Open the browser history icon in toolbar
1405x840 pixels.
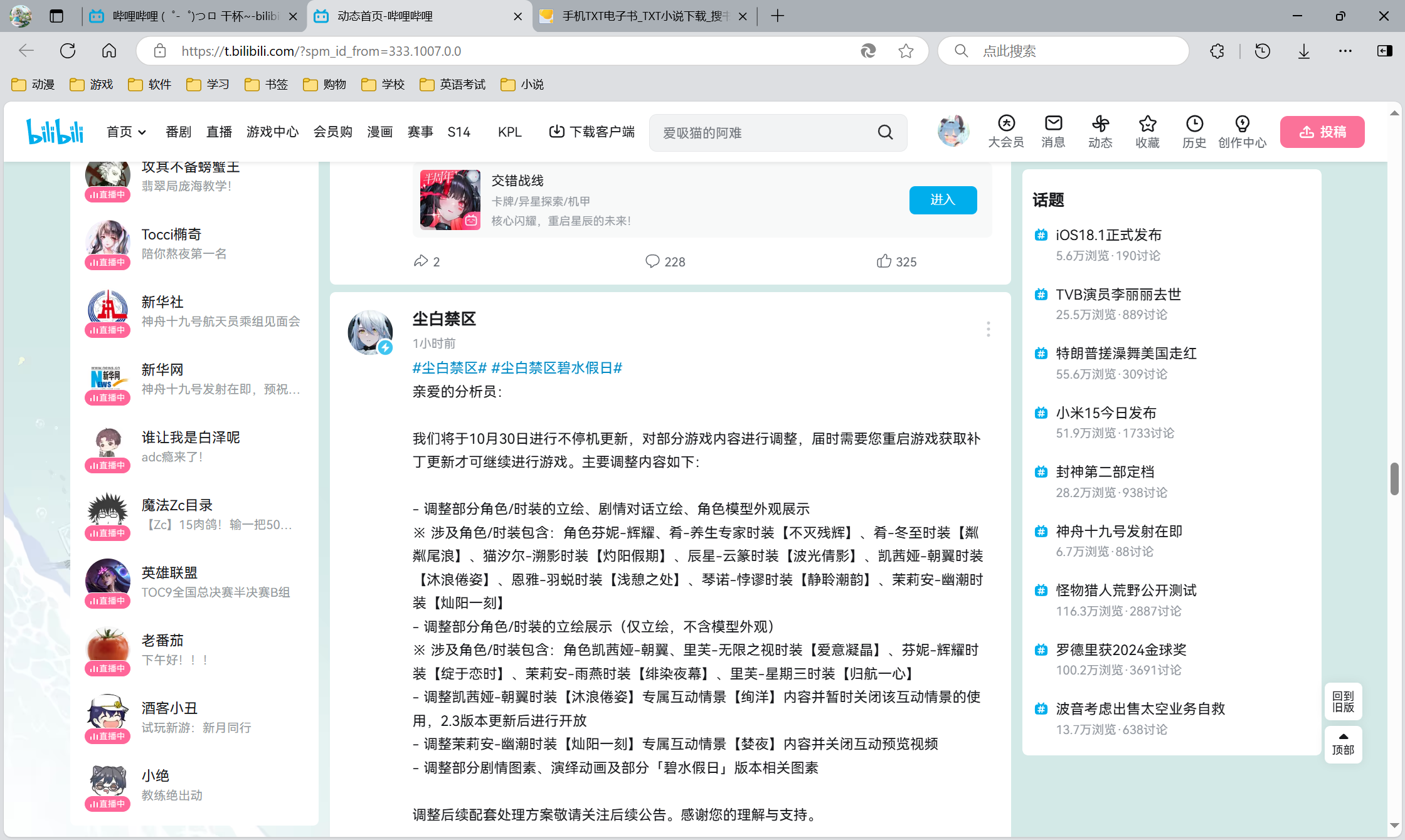click(1263, 51)
